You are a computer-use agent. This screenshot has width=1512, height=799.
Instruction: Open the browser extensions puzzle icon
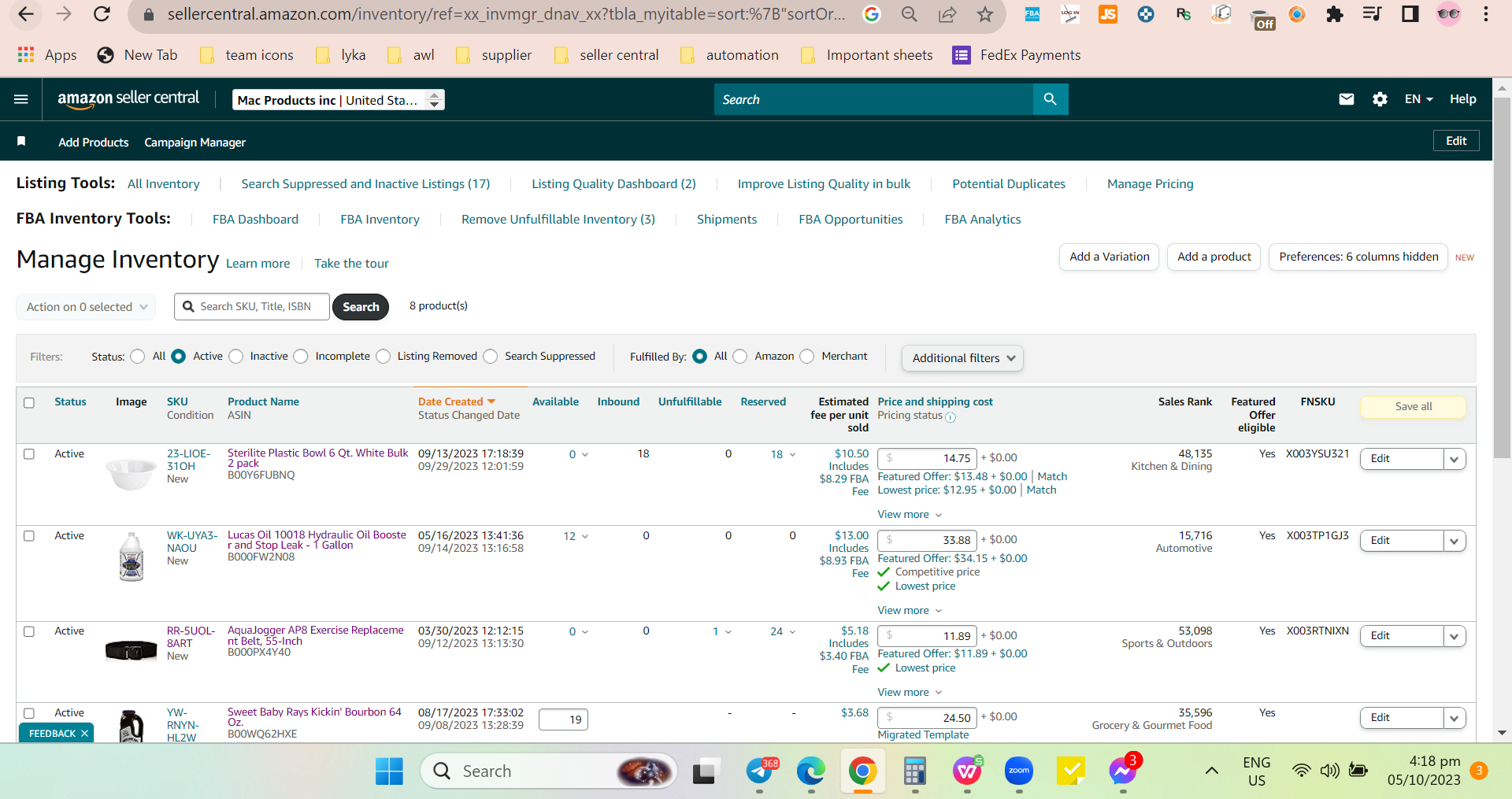point(1334,14)
